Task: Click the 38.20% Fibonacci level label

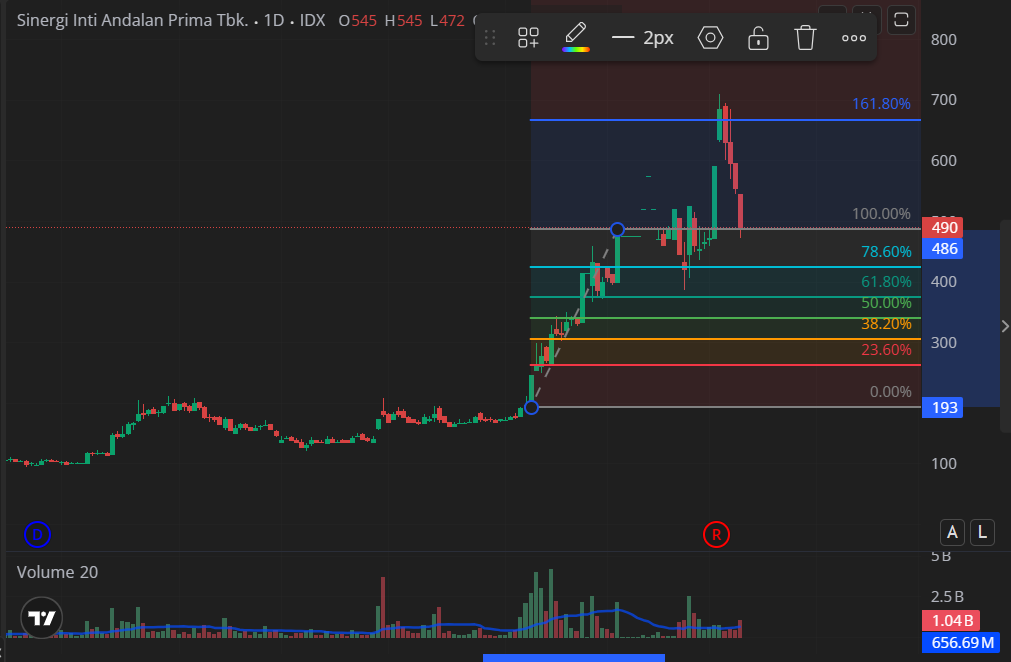Action: click(887, 324)
